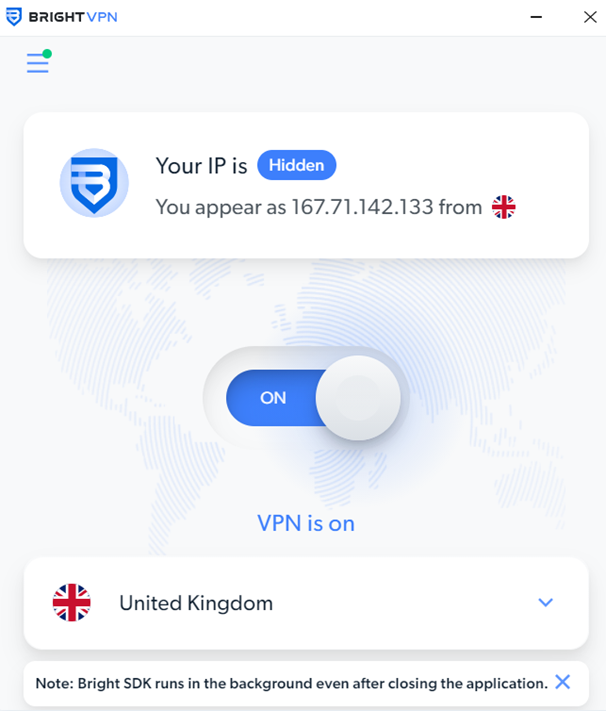
Task: Click the white round knob of VPN switch
Action: pyautogui.click(x=358, y=398)
